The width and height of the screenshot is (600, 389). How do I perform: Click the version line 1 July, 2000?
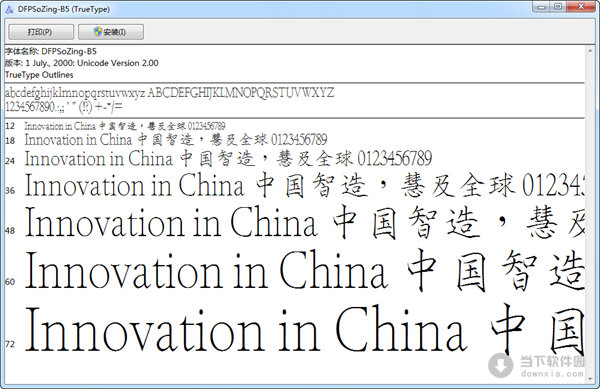(x=82, y=63)
